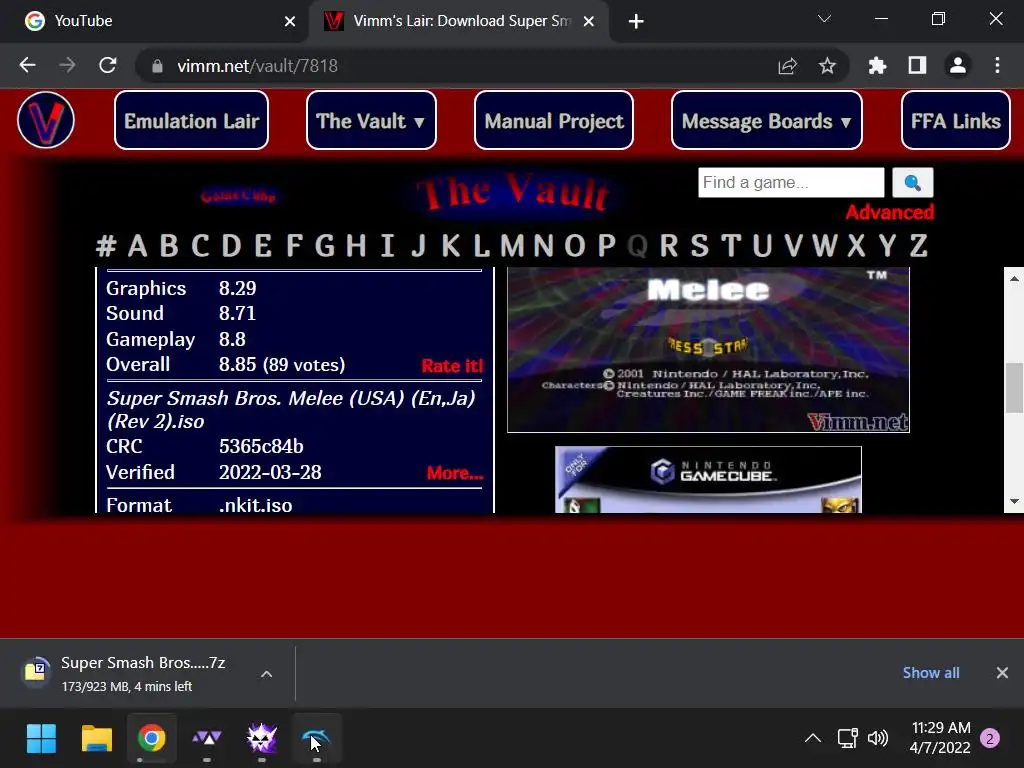Browse games starting with letter U
The width and height of the screenshot is (1024, 768).
[x=762, y=246]
